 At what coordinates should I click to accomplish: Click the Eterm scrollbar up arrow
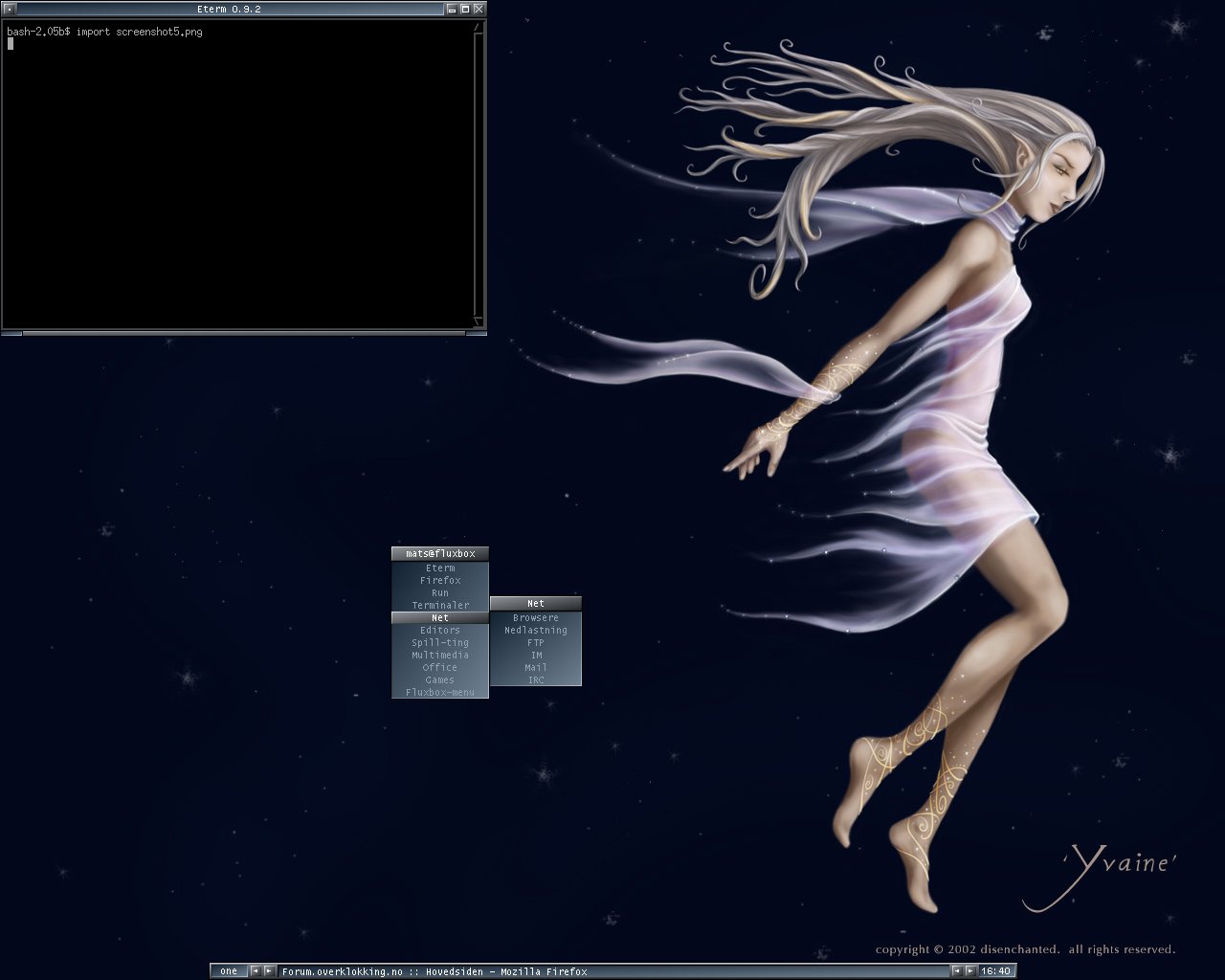click(x=479, y=29)
